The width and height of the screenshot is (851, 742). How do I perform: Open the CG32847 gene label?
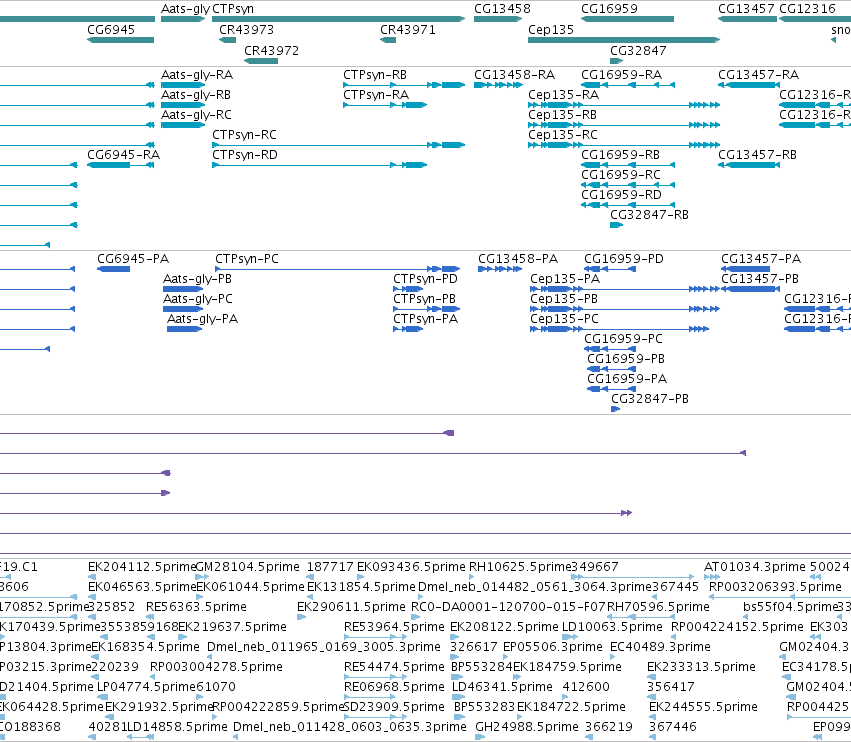pyautogui.click(x=638, y=50)
